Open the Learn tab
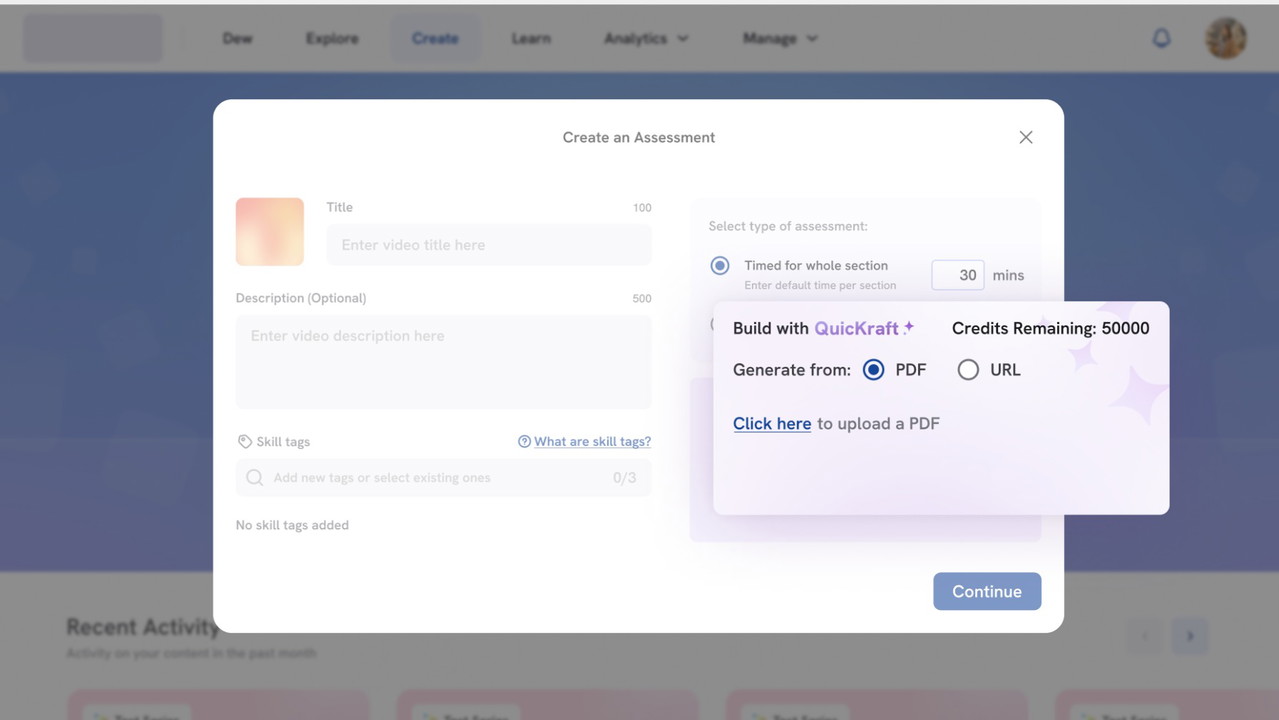 [x=531, y=38]
